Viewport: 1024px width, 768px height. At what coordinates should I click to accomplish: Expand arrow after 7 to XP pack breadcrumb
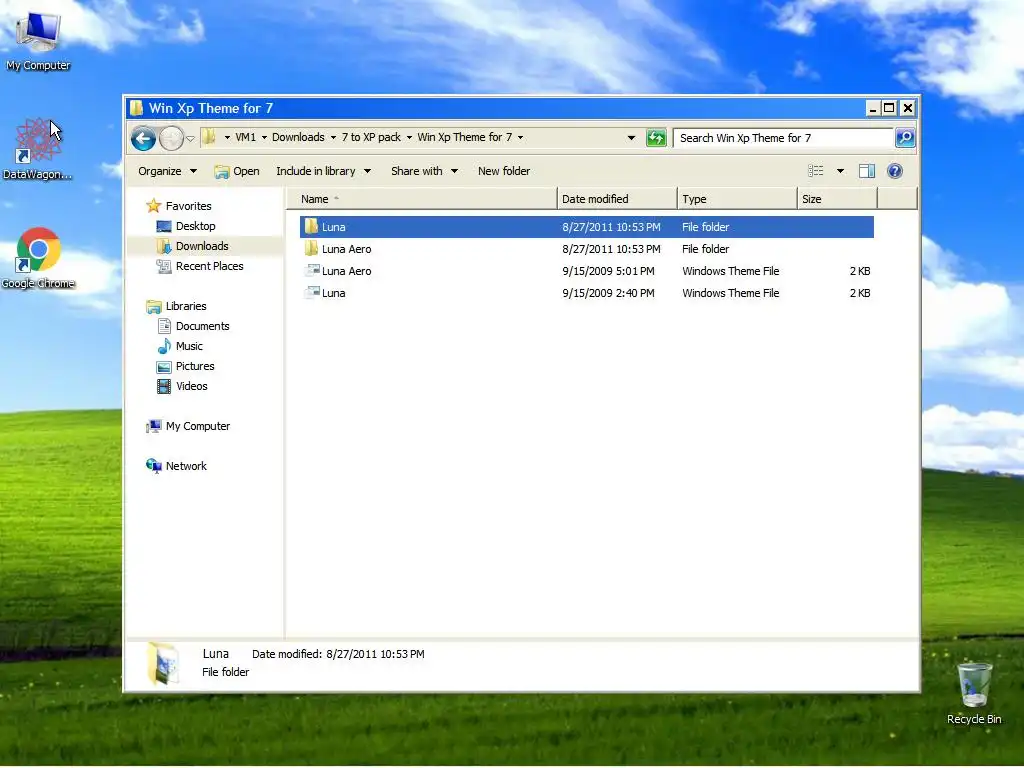[x=409, y=138]
